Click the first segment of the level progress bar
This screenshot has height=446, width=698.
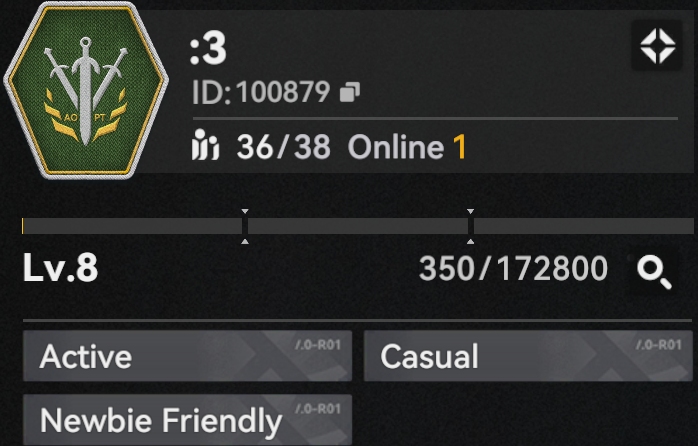132,226
